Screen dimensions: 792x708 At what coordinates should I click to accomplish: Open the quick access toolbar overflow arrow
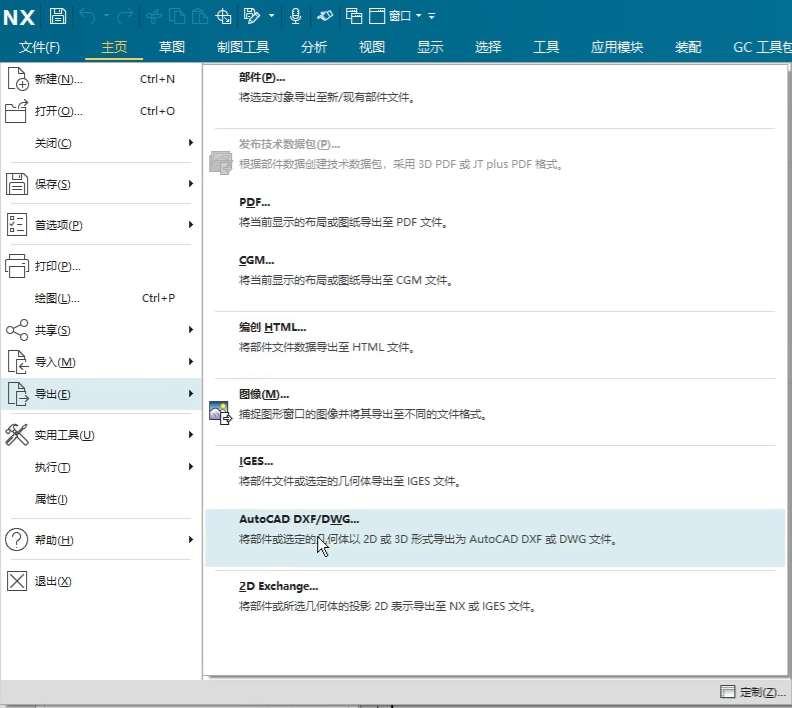coord(431,16)
